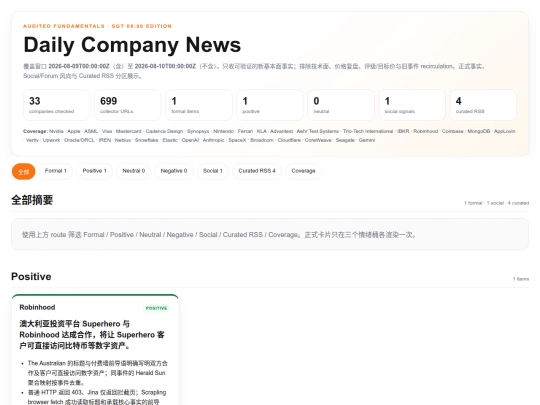Click Trio-Tech International in coverage
This screenshot has height=405, width=540.
click(x=368, y=131)
